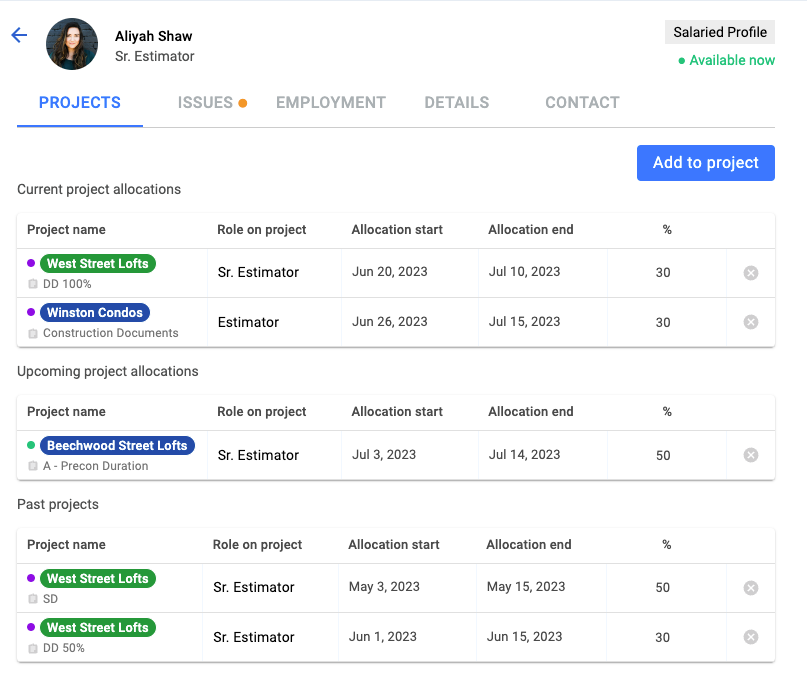807x674 pixels.
Task: Click the A - Precon Duration phase icon
Action: pyautogui.click(x=33, y=466)
